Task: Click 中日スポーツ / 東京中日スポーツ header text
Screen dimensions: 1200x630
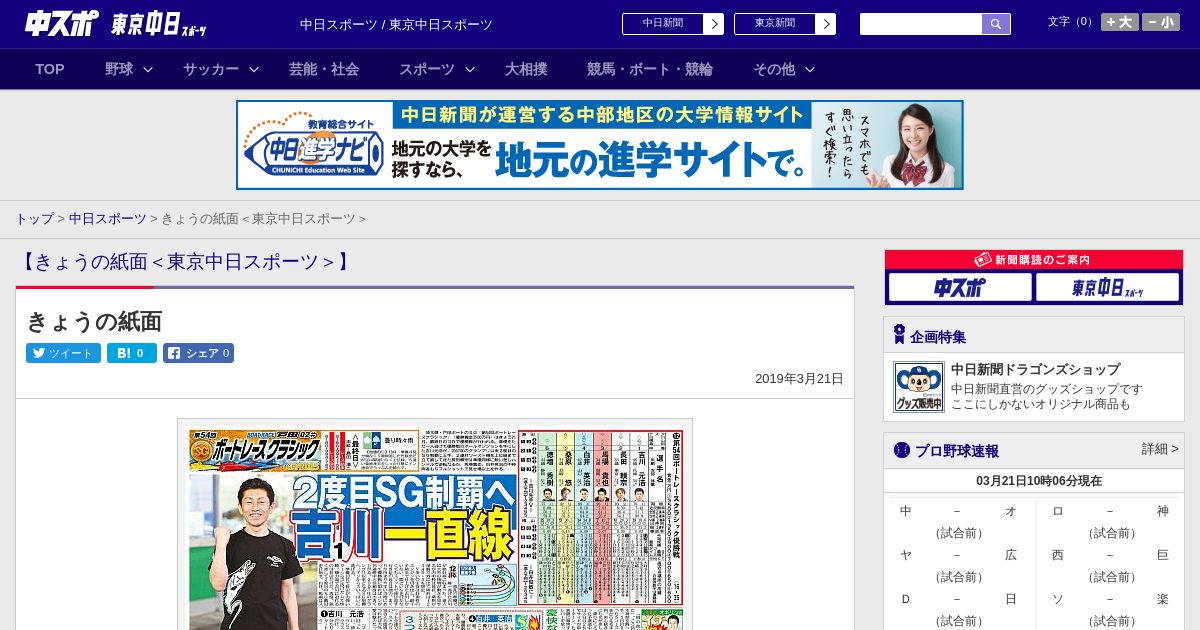Action: (396, 24)
